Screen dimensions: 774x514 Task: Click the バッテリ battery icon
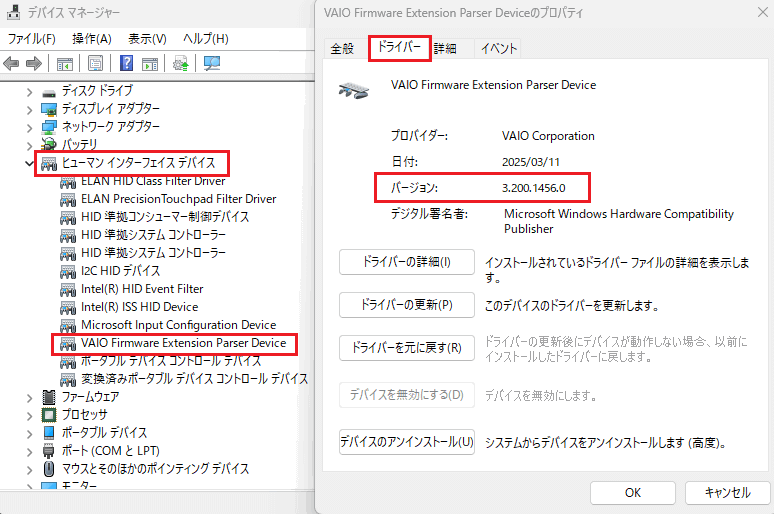click(49, 144)
